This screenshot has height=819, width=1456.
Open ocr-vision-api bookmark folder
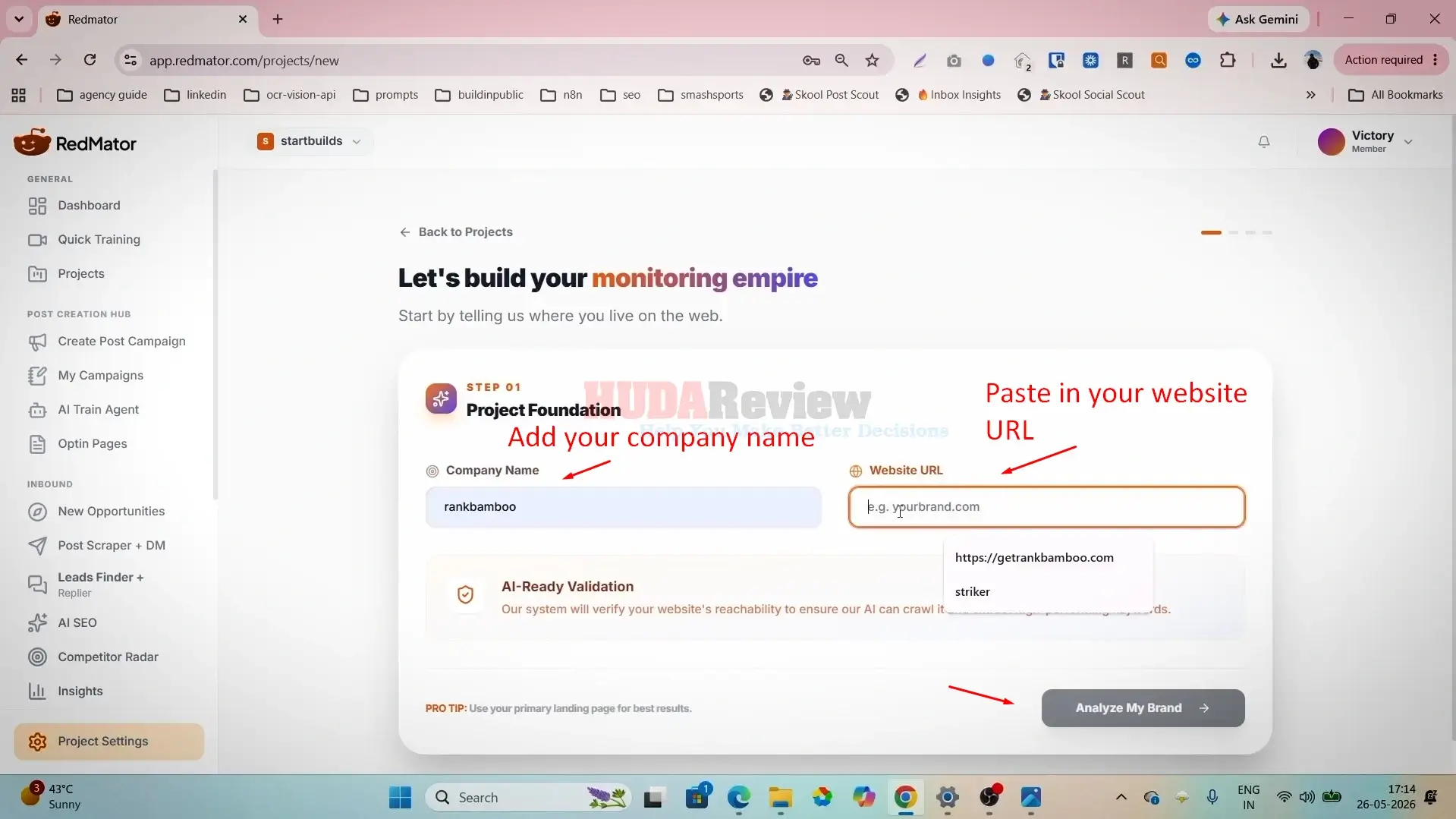289,95
